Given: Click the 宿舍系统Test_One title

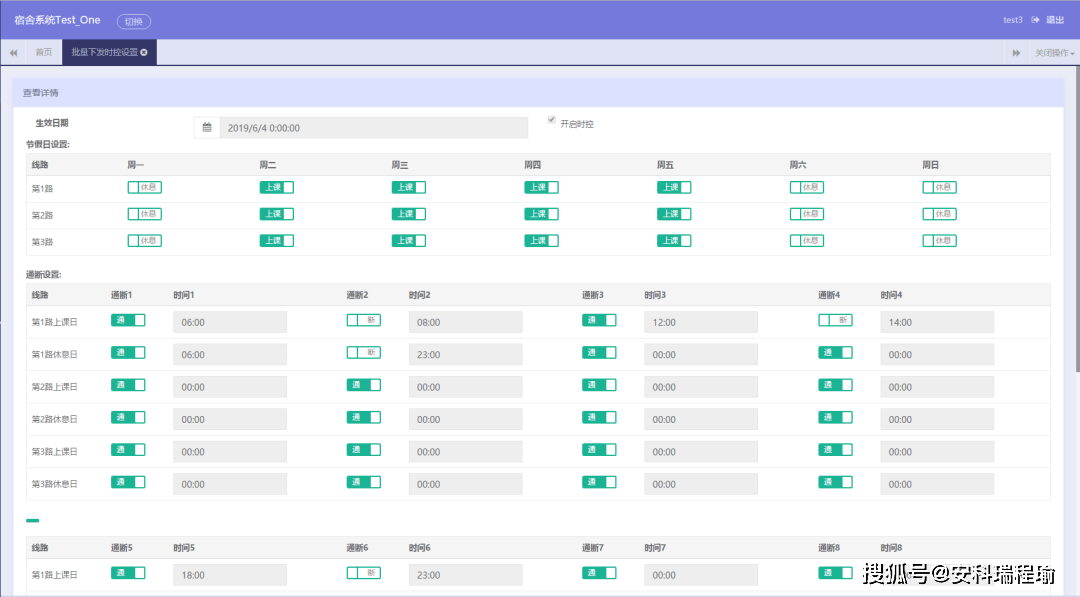Looking at the screenshot, I should pos(57,20).
